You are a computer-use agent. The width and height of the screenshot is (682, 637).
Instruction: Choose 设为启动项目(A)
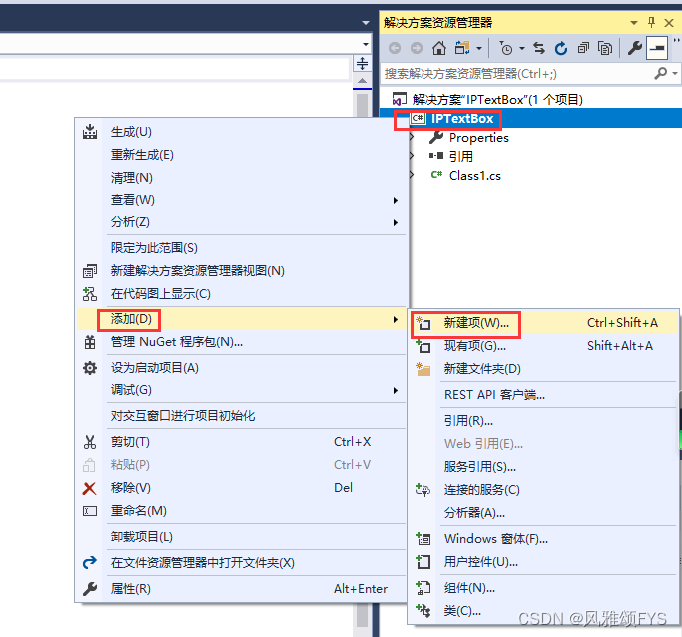tap(242, 368)
